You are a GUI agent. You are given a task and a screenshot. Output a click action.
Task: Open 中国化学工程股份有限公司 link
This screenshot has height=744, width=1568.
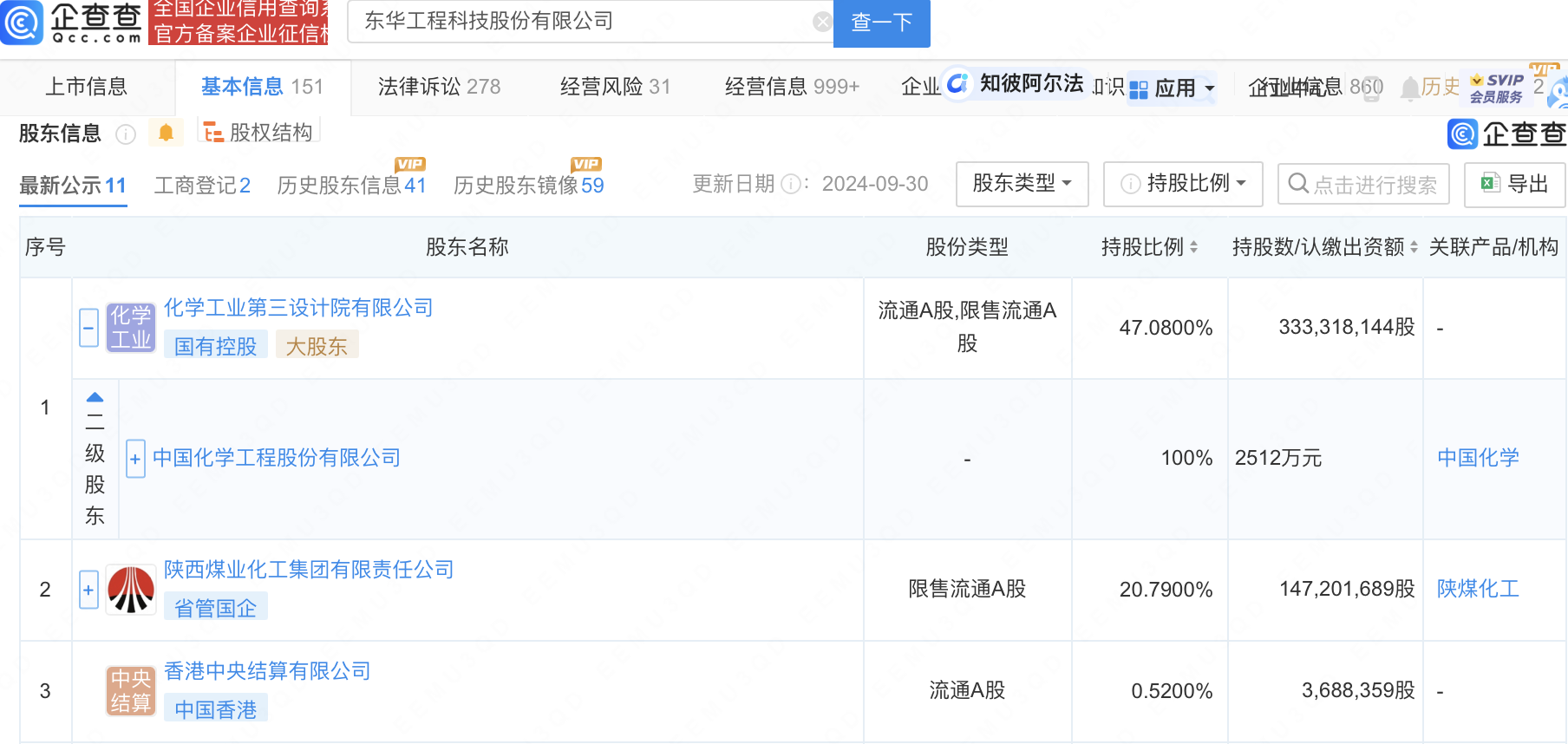pos(277,458)
